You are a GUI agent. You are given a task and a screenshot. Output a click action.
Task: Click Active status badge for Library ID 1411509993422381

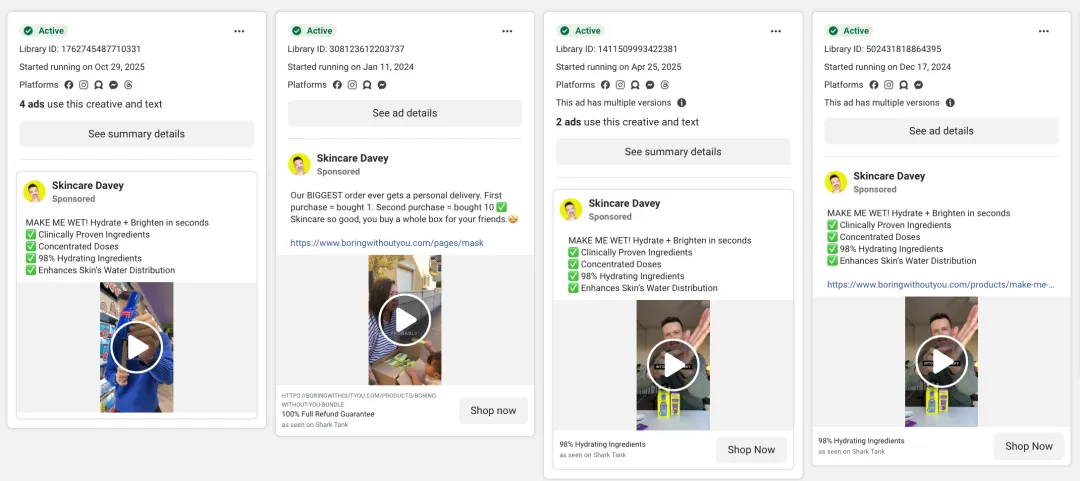click(x=581, y=31)
